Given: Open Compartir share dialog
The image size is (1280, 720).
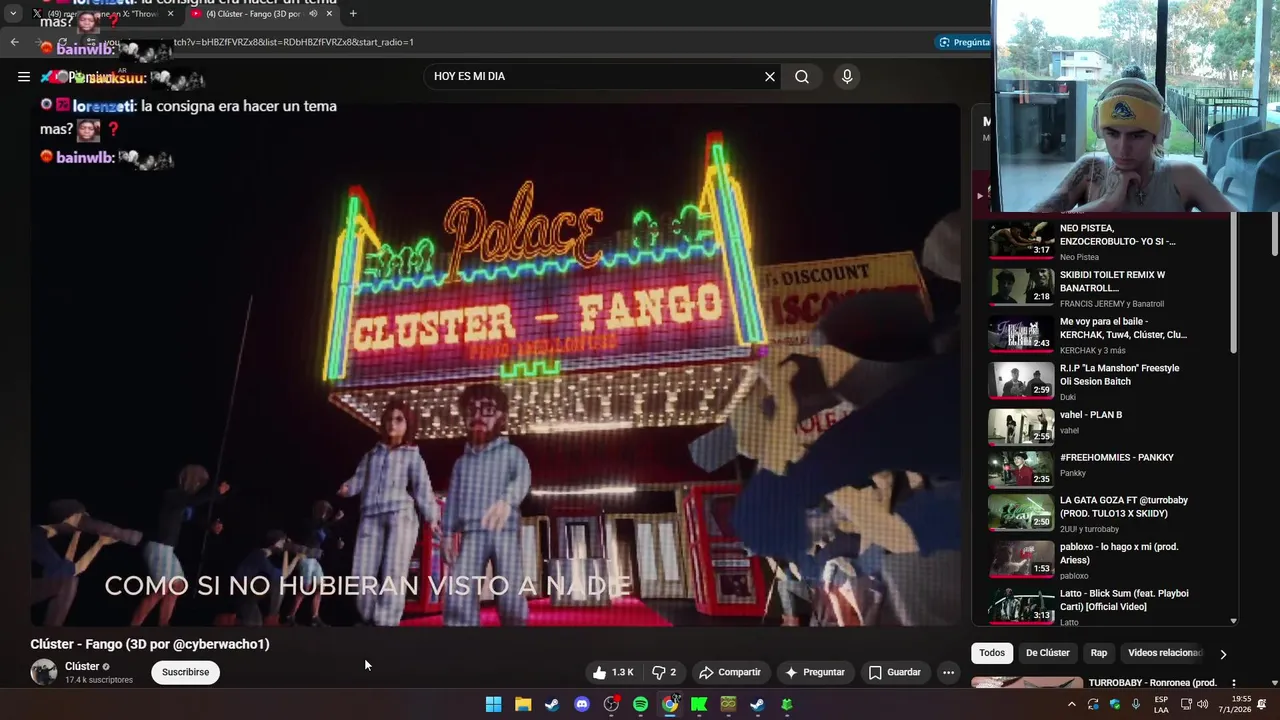Looking at the screenshot, I should click(x=730, y=672).
